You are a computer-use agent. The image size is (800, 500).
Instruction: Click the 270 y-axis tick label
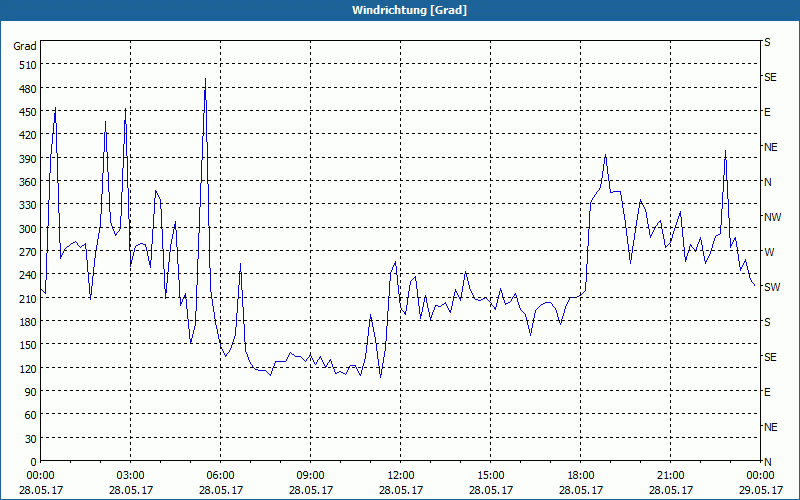[x=28, y=252]
